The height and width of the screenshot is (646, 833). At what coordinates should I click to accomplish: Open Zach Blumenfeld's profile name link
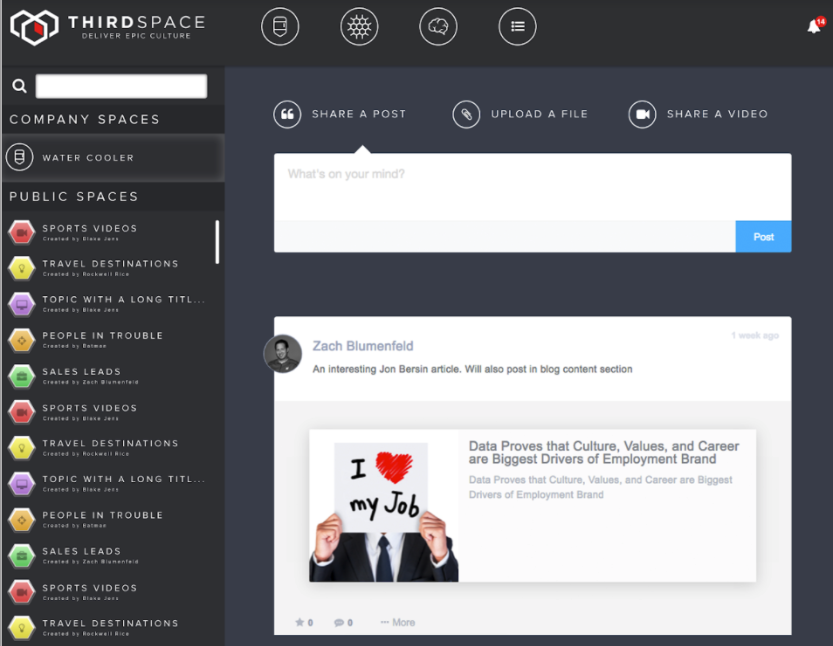click(x=363, y=346)
